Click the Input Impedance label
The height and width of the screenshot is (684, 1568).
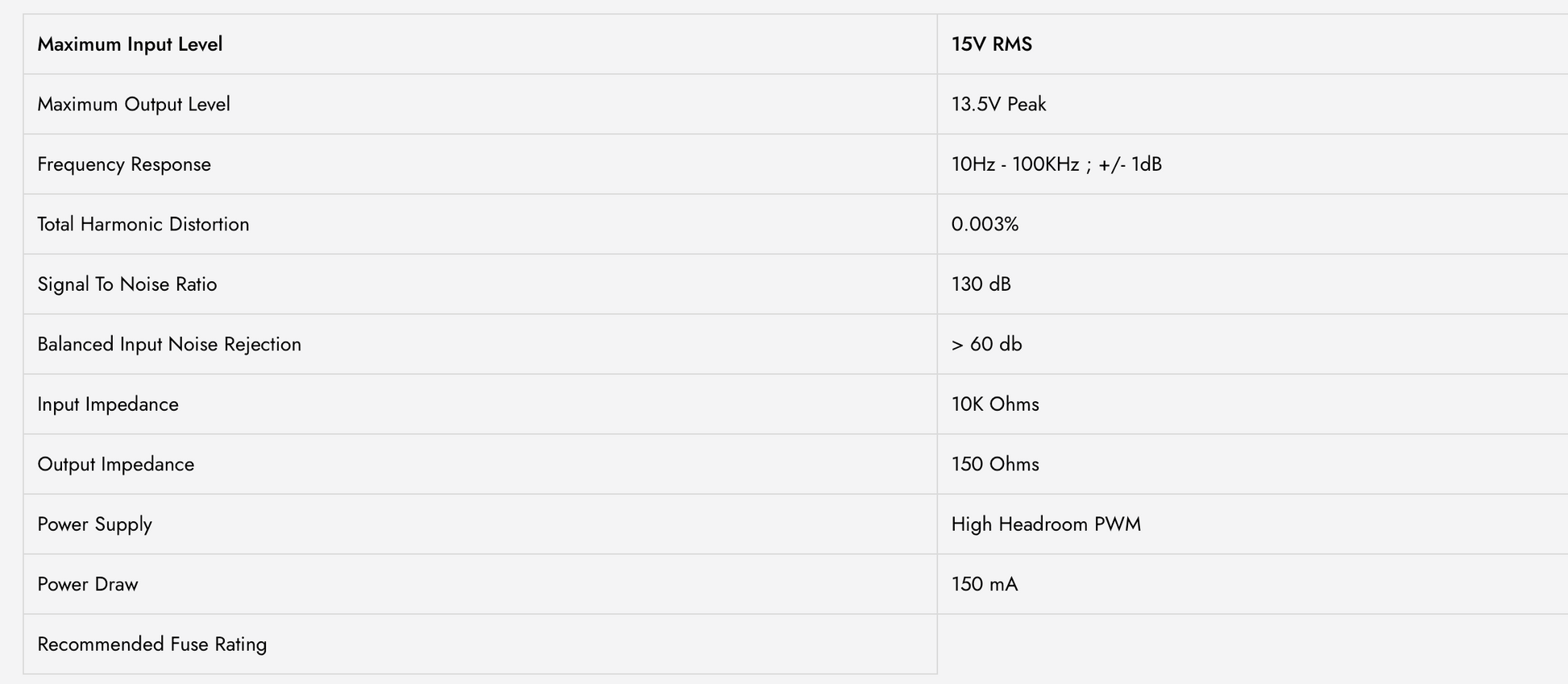108,404
